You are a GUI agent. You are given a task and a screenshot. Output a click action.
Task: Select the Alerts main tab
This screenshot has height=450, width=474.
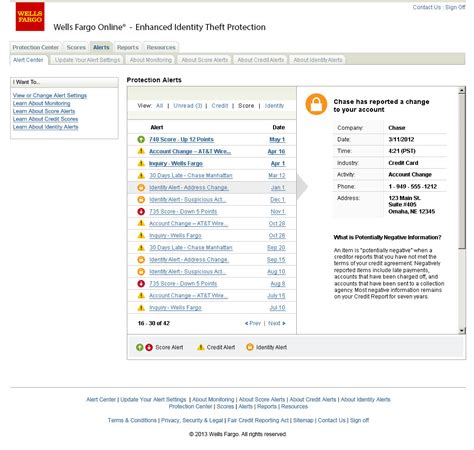tap(101, 47)
